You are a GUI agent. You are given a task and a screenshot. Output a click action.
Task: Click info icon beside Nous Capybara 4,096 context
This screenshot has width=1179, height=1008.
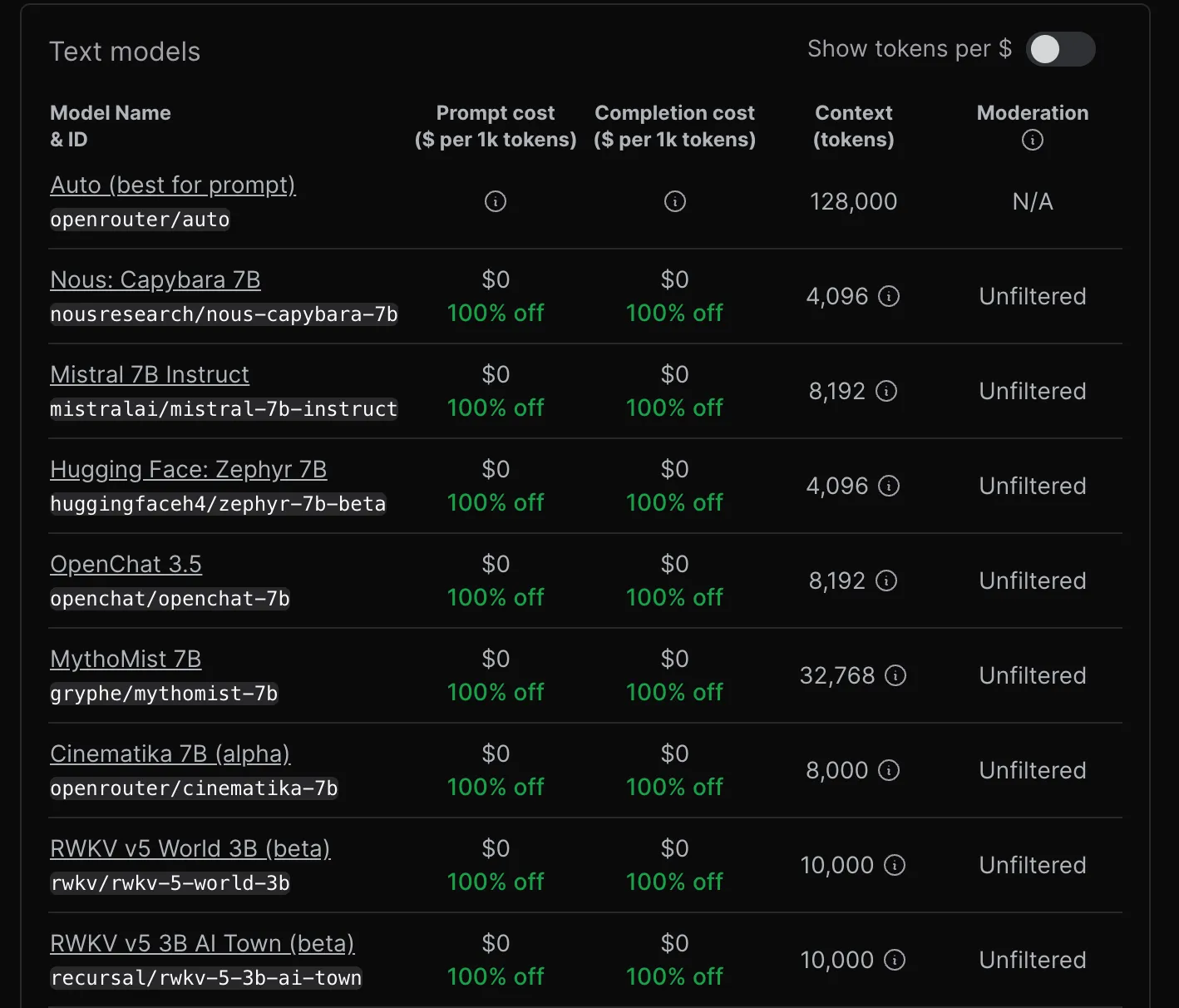click(x=889, y=296)
